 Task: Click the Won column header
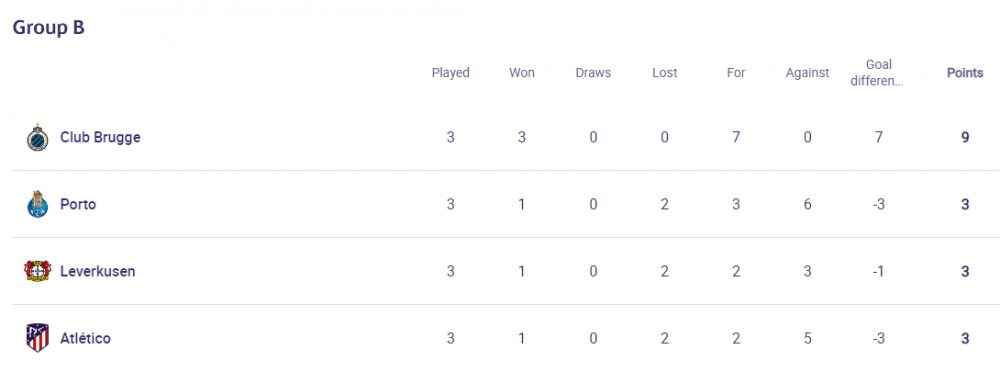522,73
